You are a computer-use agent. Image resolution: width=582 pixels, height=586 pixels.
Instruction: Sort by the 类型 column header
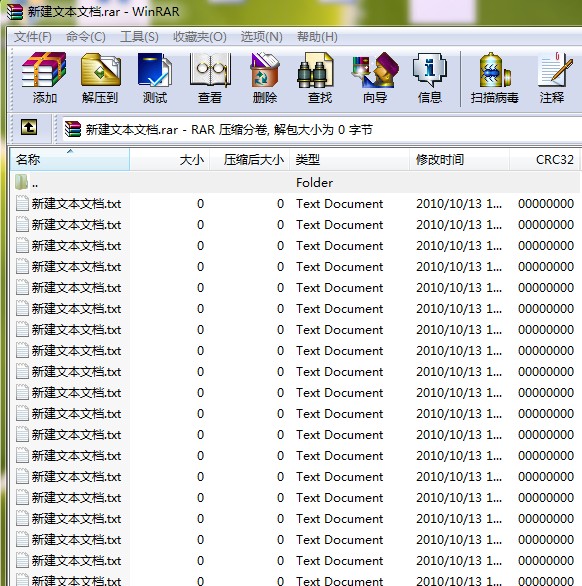(349, 160)
